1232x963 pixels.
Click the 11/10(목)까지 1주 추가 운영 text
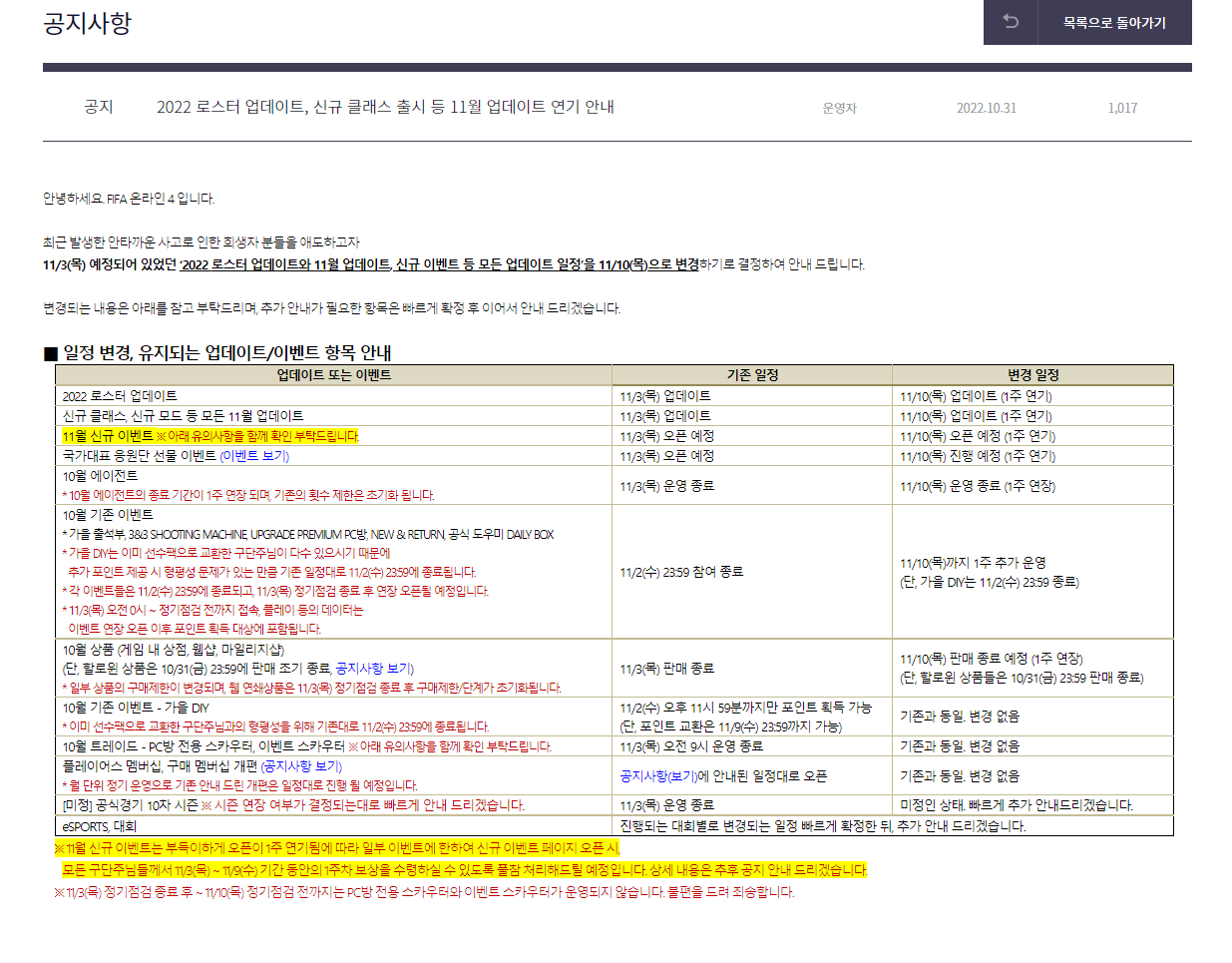point(973,563)
